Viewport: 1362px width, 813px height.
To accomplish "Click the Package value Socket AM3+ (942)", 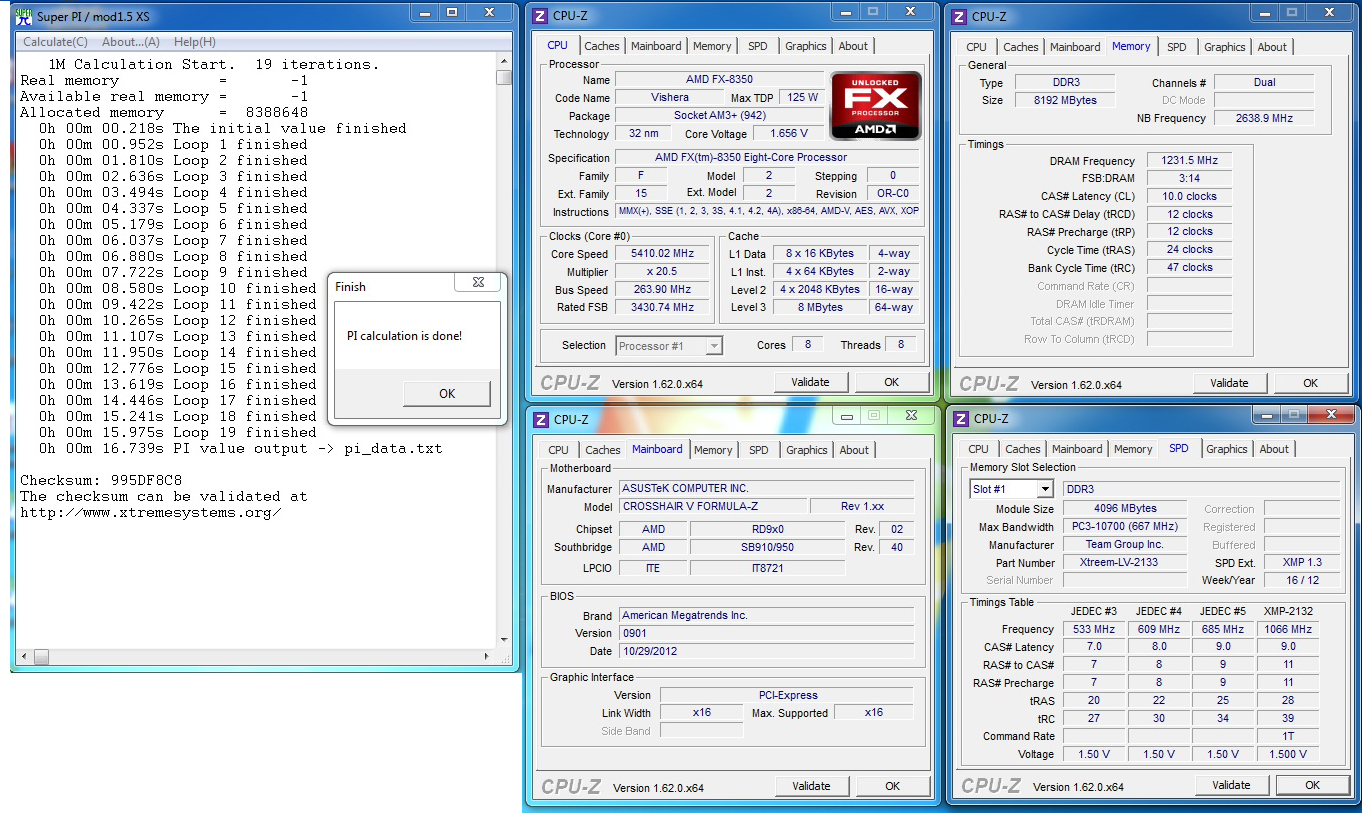I will [x=719, y=116].
